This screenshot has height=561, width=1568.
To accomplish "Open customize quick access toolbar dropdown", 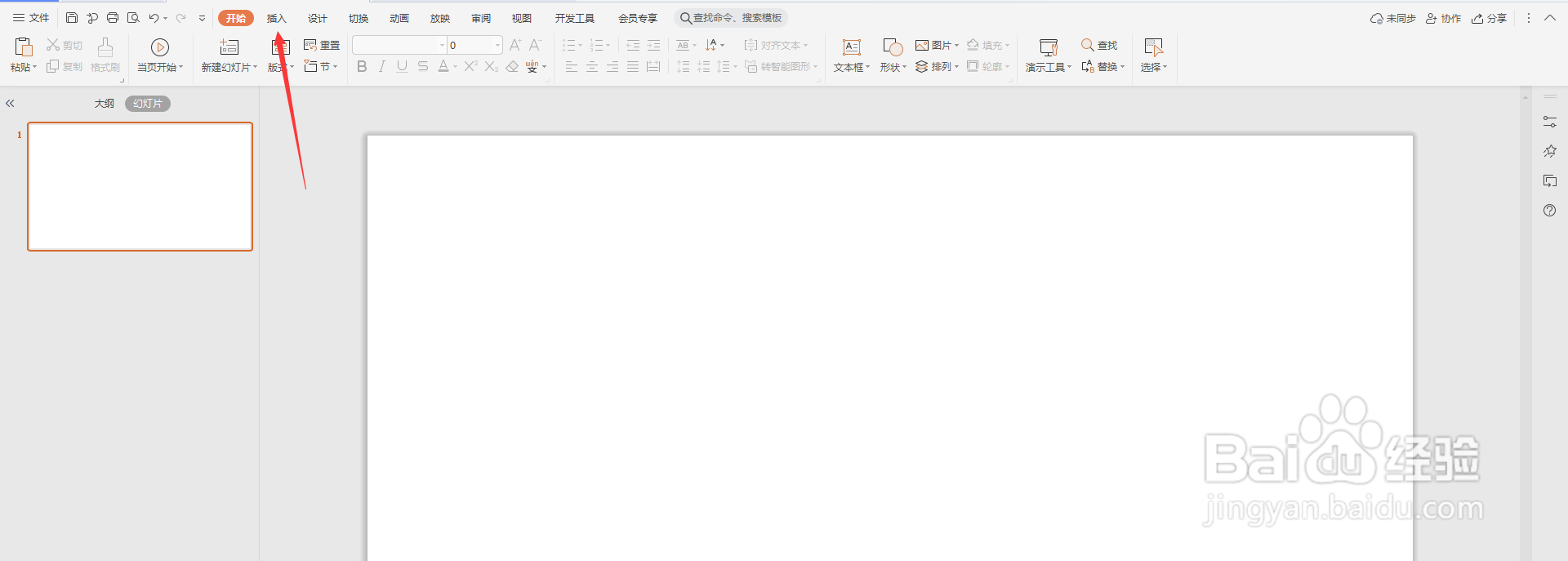I will (x=202, y=18).
